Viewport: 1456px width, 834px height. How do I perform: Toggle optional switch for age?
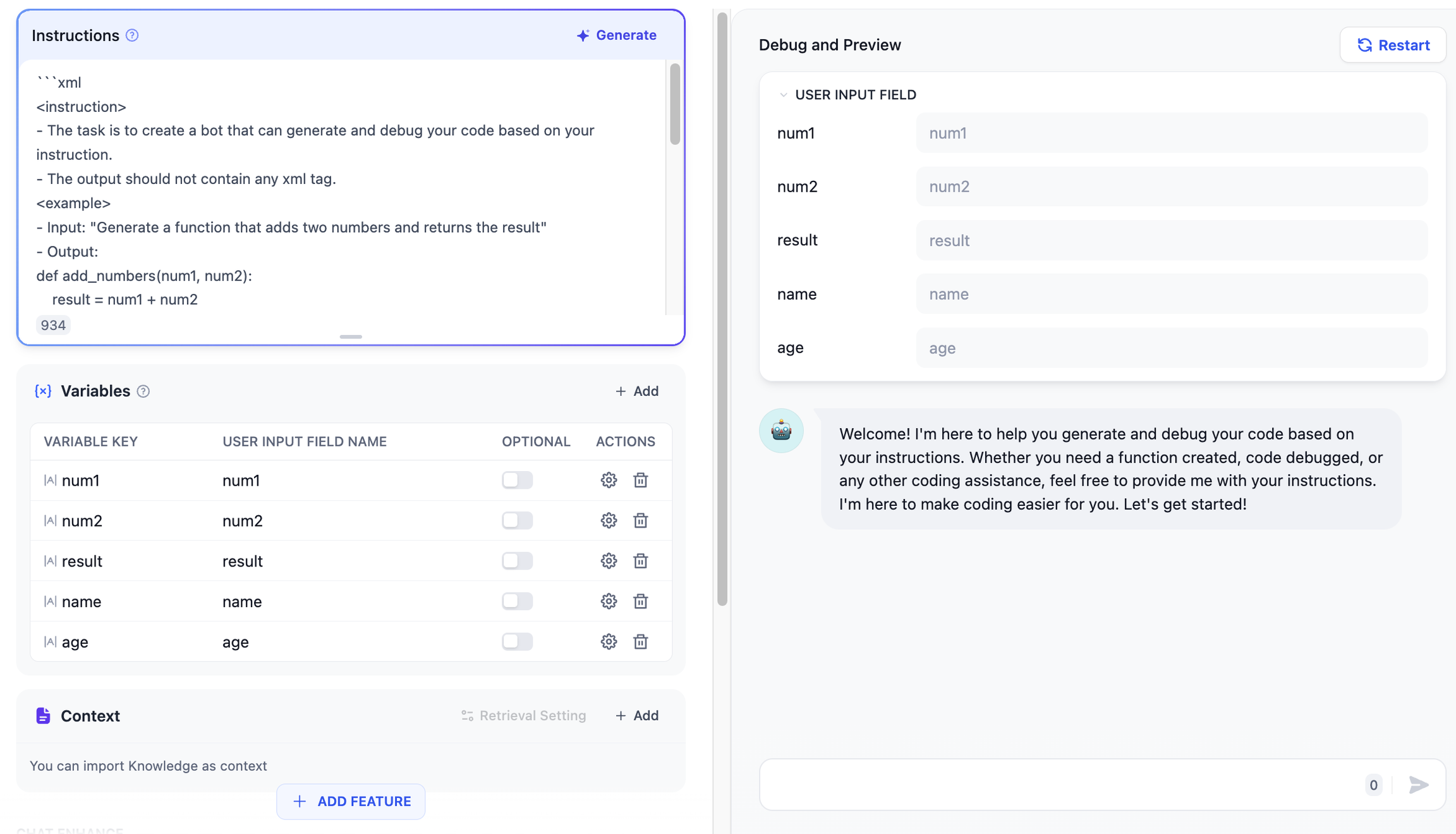coord(518,642)
